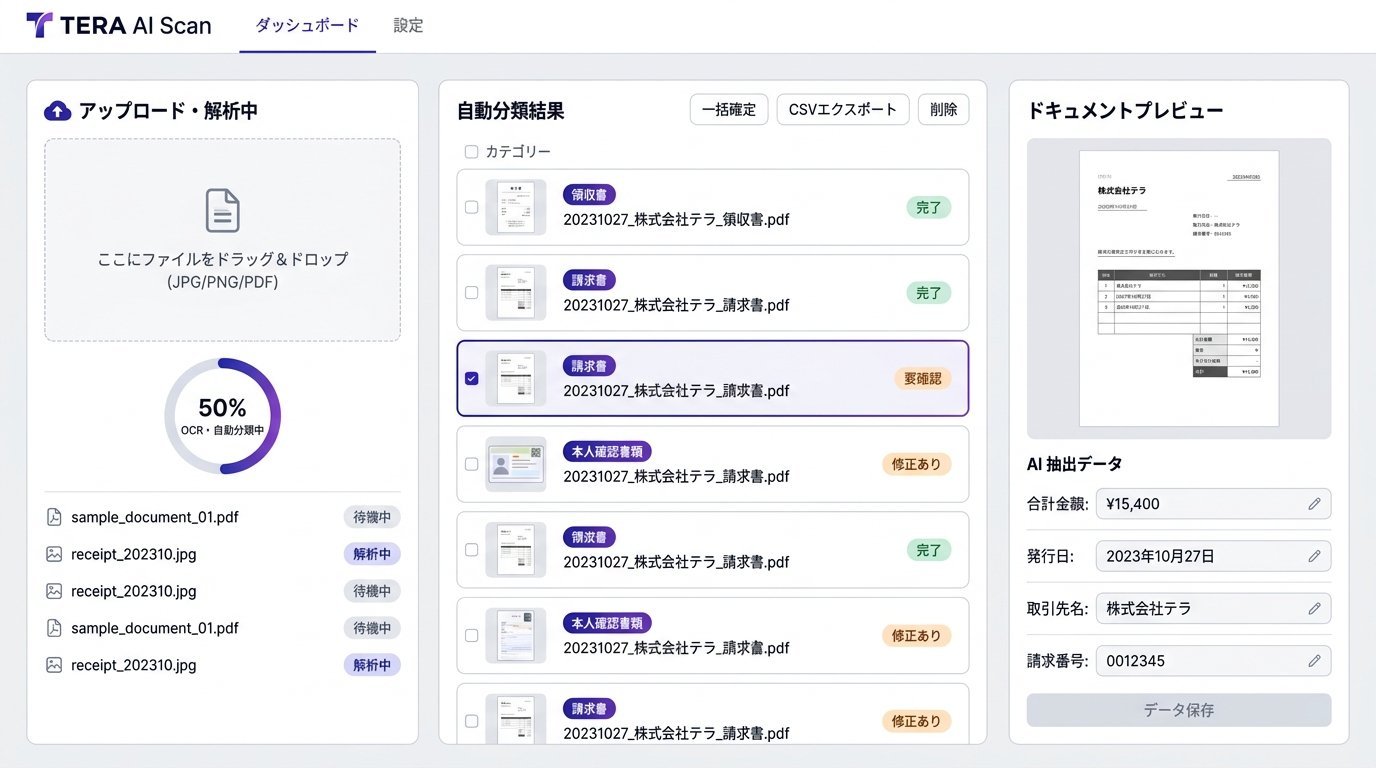Click the 解析中 status badge on receipt_202310.jpg

pyautogui.click(x=372, y=554)
